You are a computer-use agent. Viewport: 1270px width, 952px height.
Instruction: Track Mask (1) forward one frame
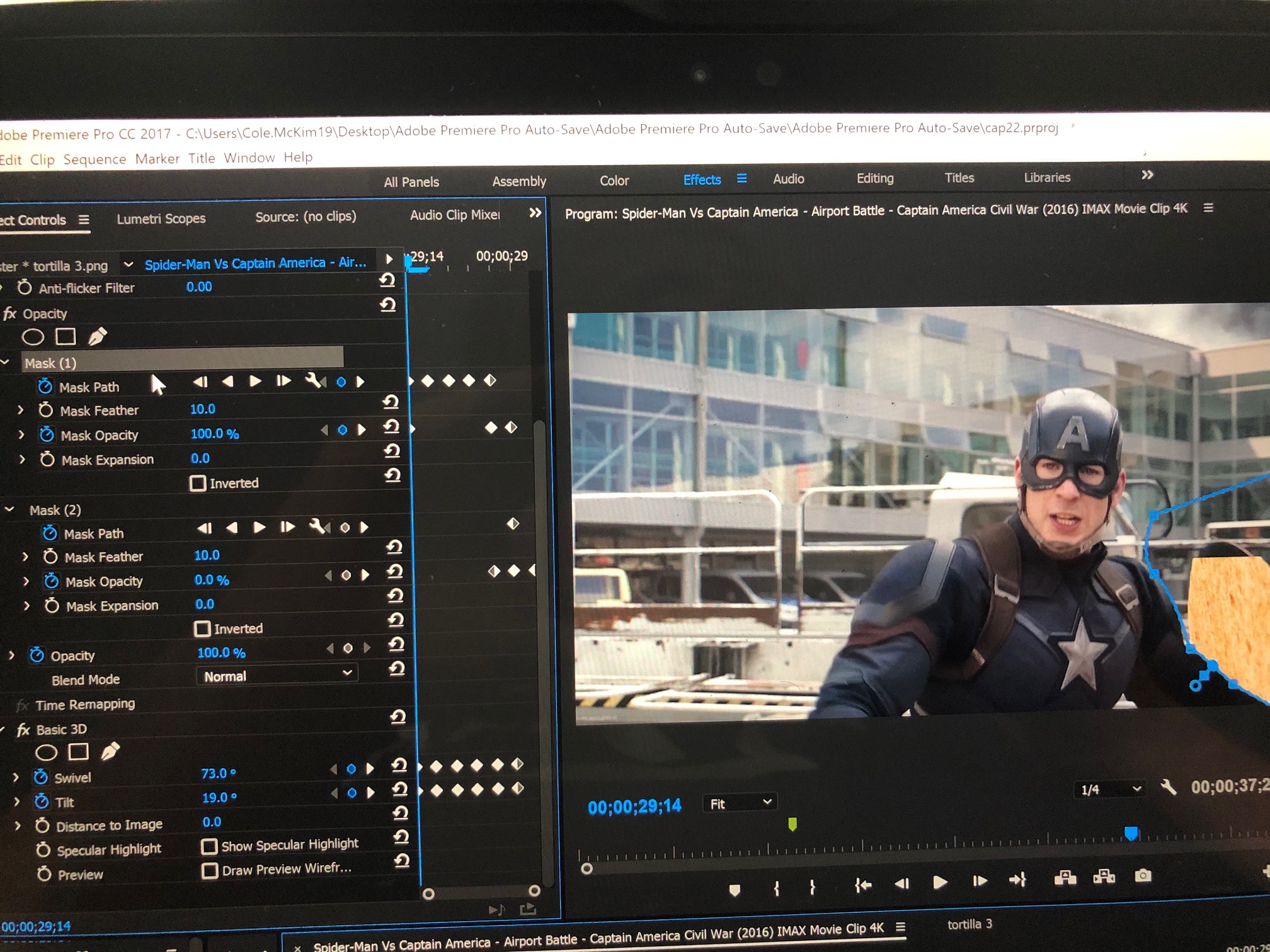coord(283,381)
